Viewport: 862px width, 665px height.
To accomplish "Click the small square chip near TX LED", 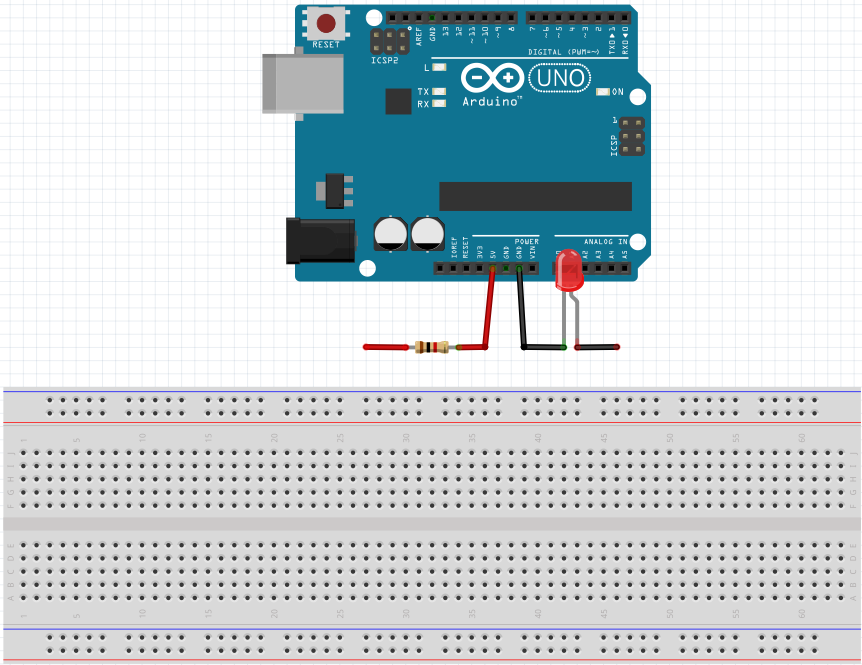I will click(x=399, y=101).
